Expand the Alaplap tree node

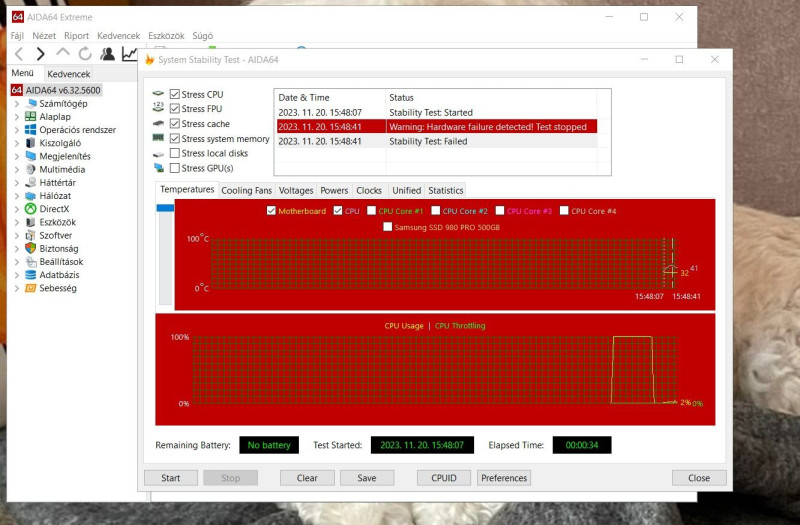[16, 117]
